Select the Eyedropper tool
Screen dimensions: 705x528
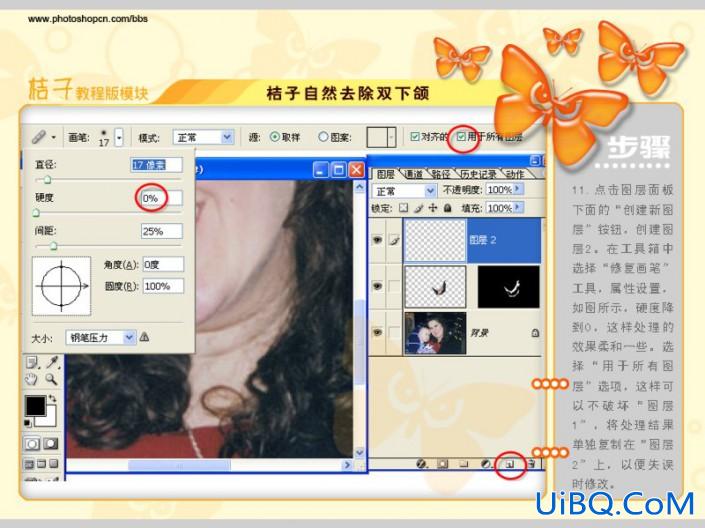(52, 362)
